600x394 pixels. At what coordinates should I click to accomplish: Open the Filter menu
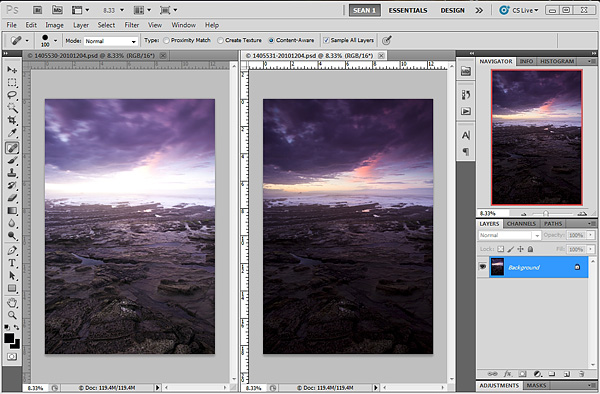point(132,25)
